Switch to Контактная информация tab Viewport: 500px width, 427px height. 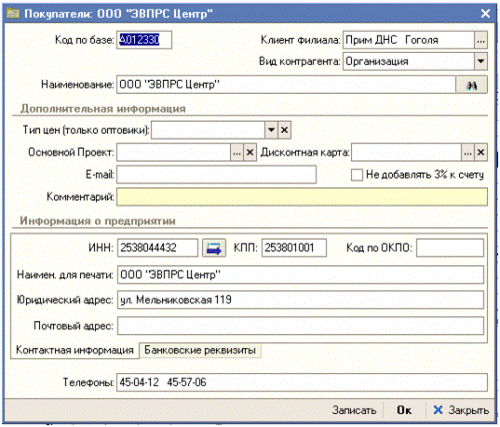coord(75,350)
